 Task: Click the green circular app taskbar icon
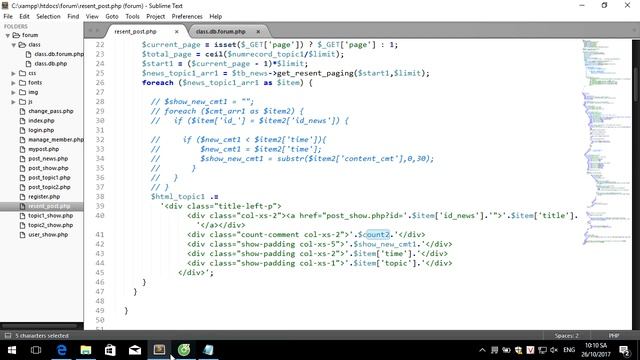pyautogui.click(x=184, y=350)
